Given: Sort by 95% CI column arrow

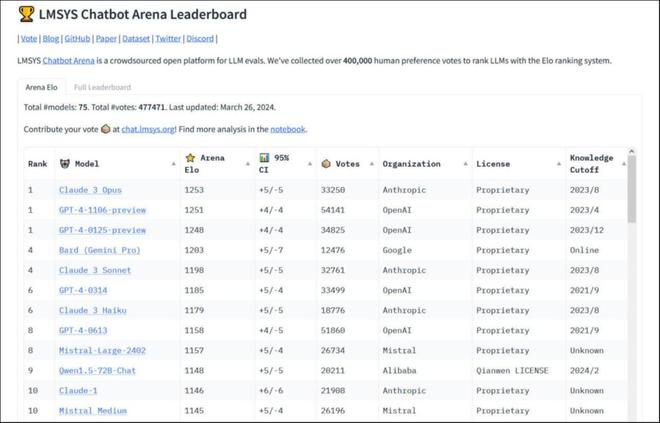Looking at the screenshot, I should point(310,164).
